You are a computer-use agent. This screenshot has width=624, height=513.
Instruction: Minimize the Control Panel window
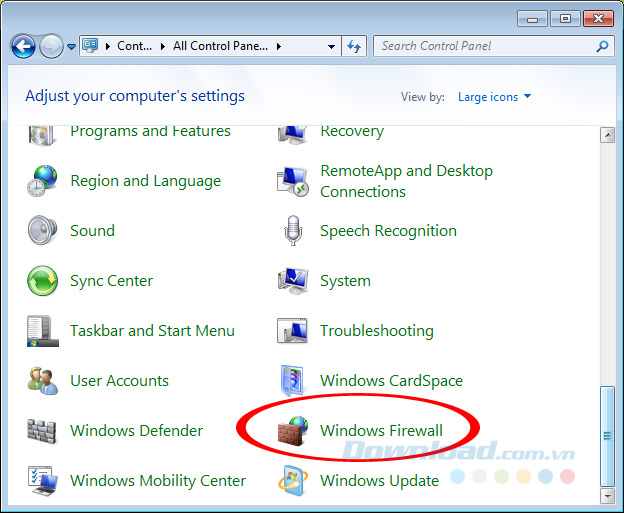[x=532, y=19]
